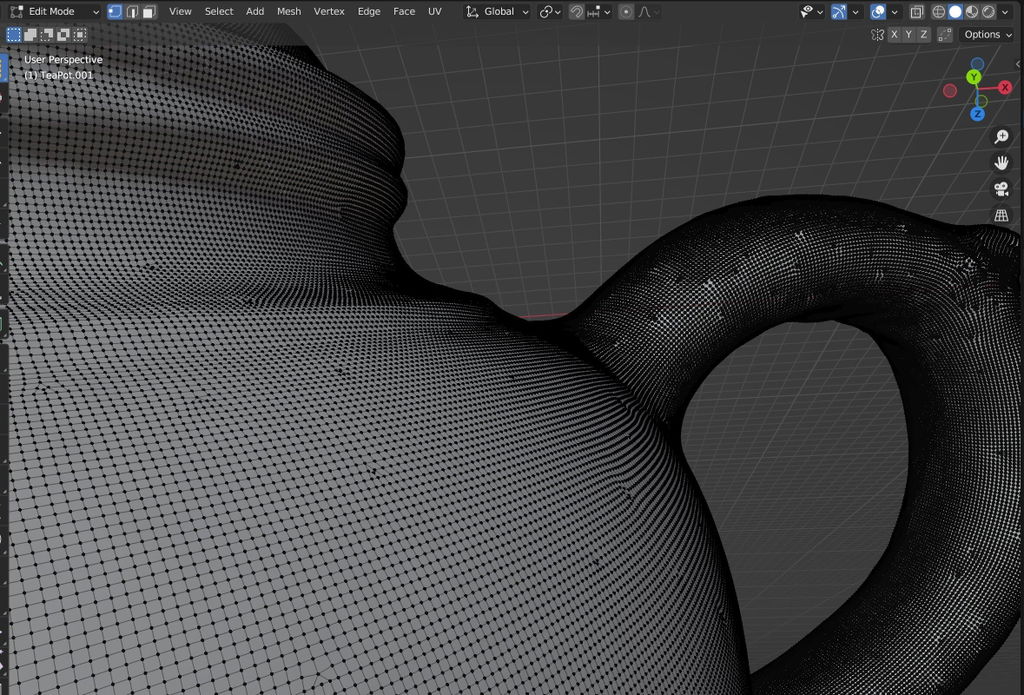Open the overlays options dropdown arrow

click(x=895, y=12)
